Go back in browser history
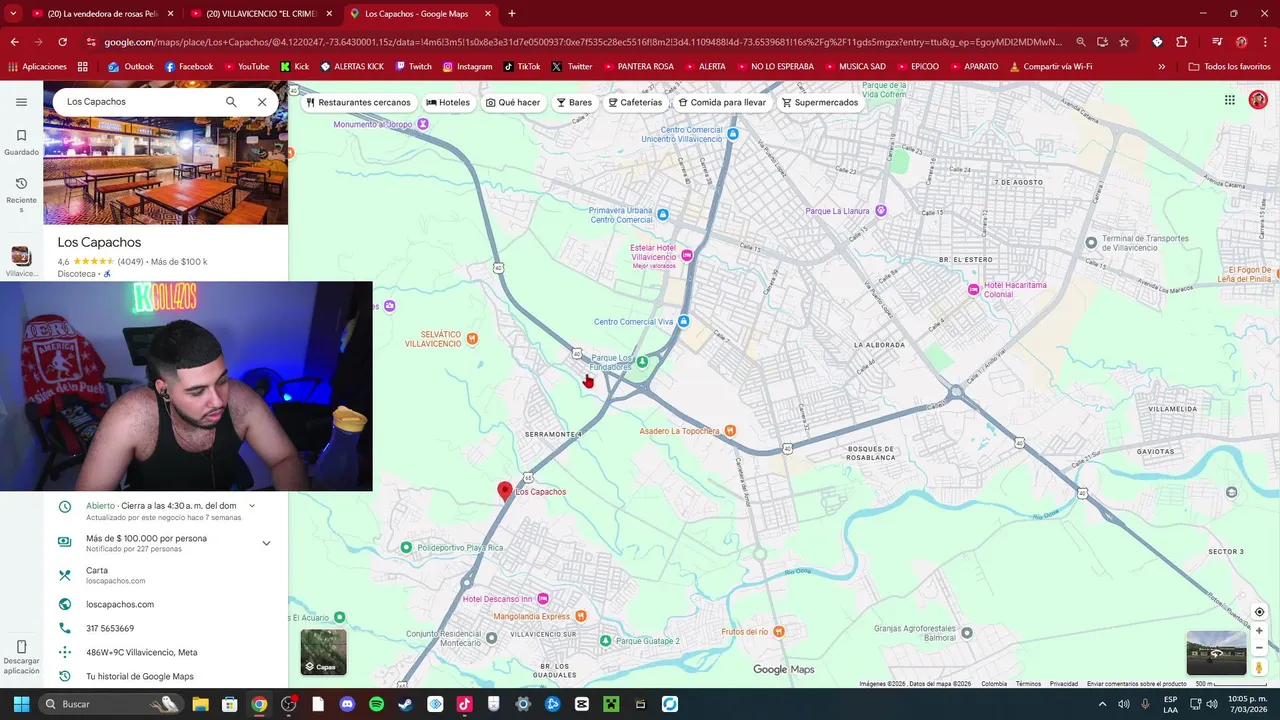 [14, 42]
